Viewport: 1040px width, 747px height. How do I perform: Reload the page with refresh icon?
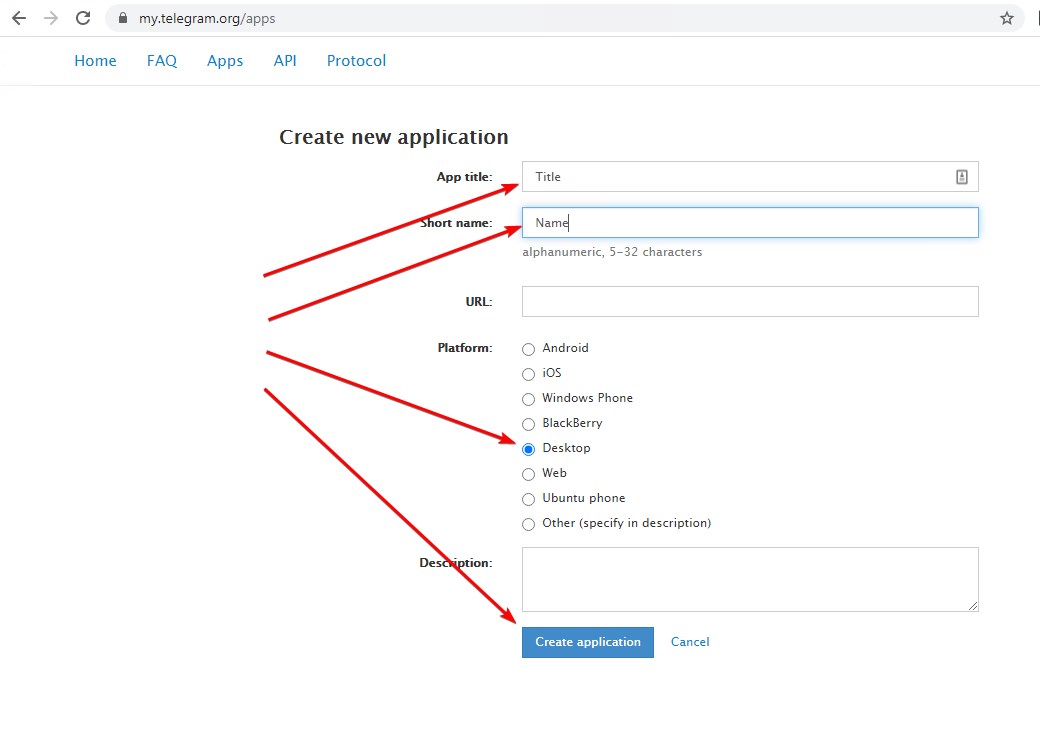click(83, 18)
